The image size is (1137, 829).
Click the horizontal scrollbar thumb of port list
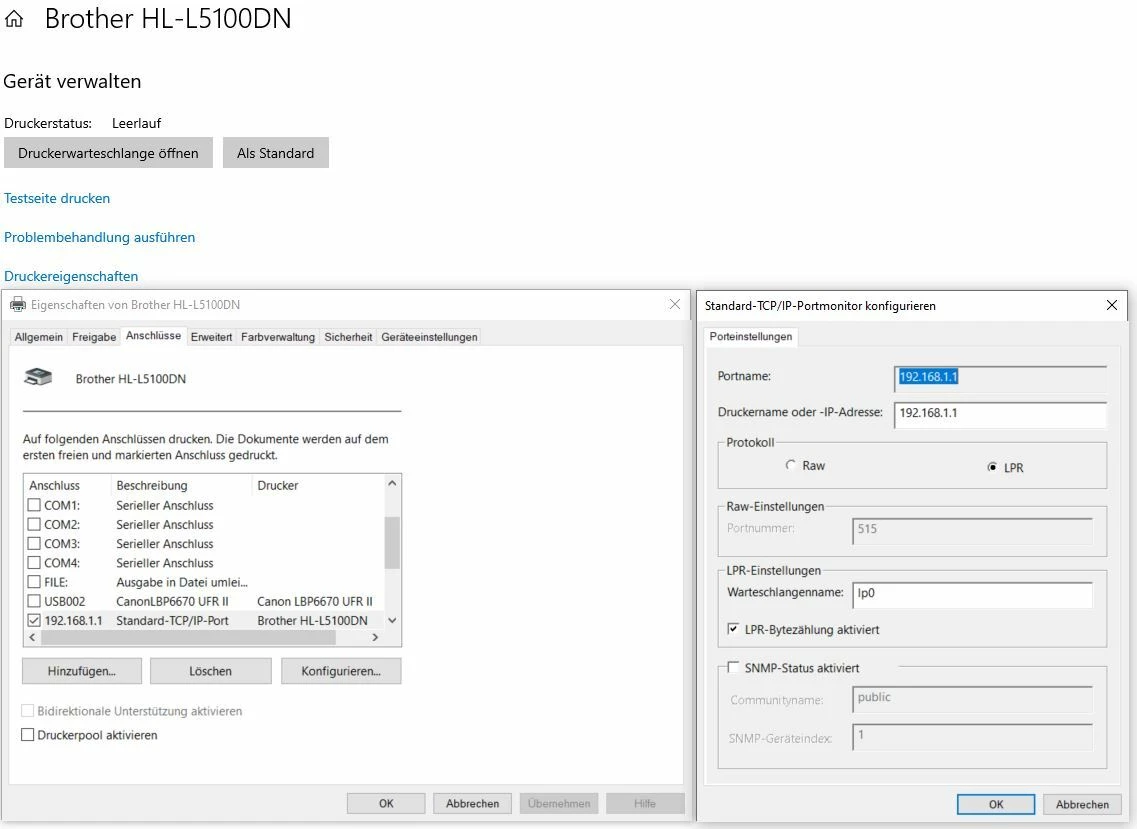(189, 638)
